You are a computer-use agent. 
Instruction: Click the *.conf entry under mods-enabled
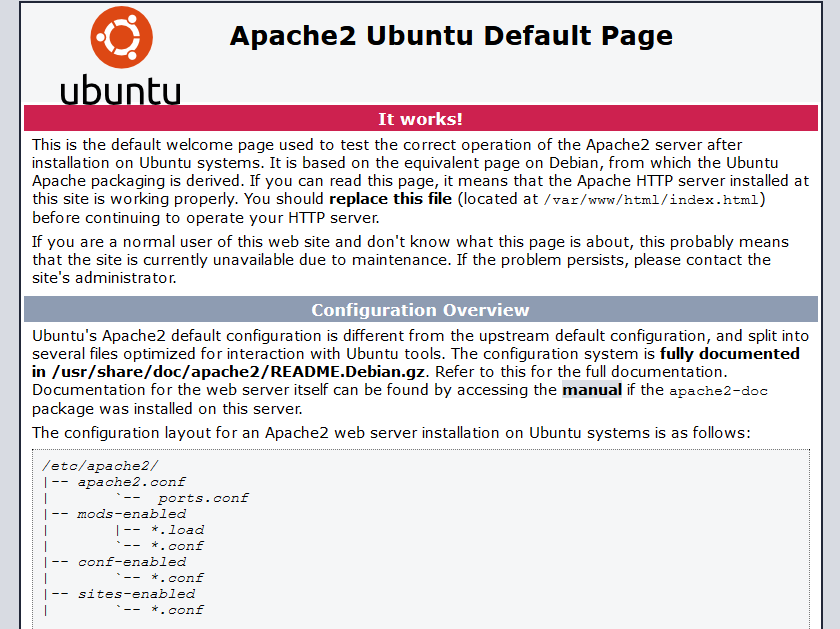177,546
